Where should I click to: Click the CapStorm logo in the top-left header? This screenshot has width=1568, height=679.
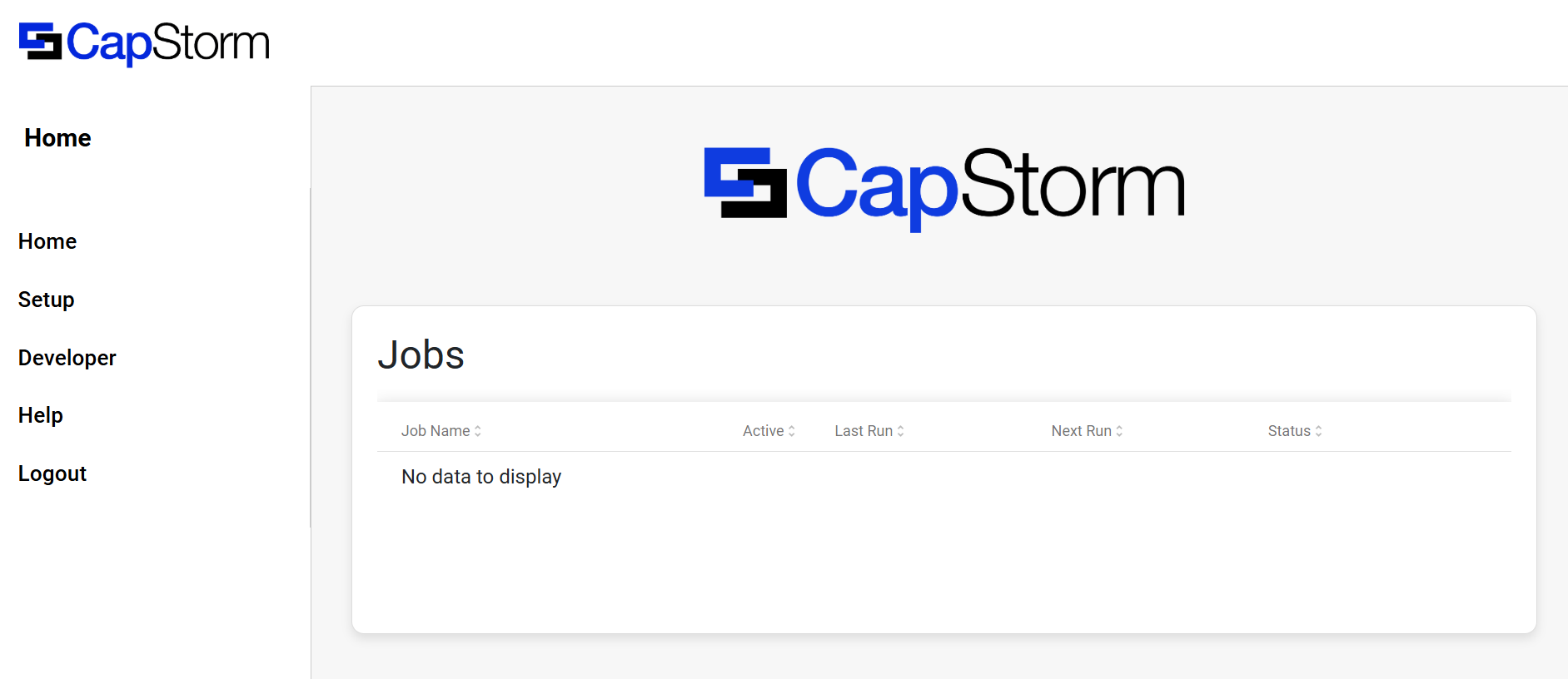pos(144,43)
